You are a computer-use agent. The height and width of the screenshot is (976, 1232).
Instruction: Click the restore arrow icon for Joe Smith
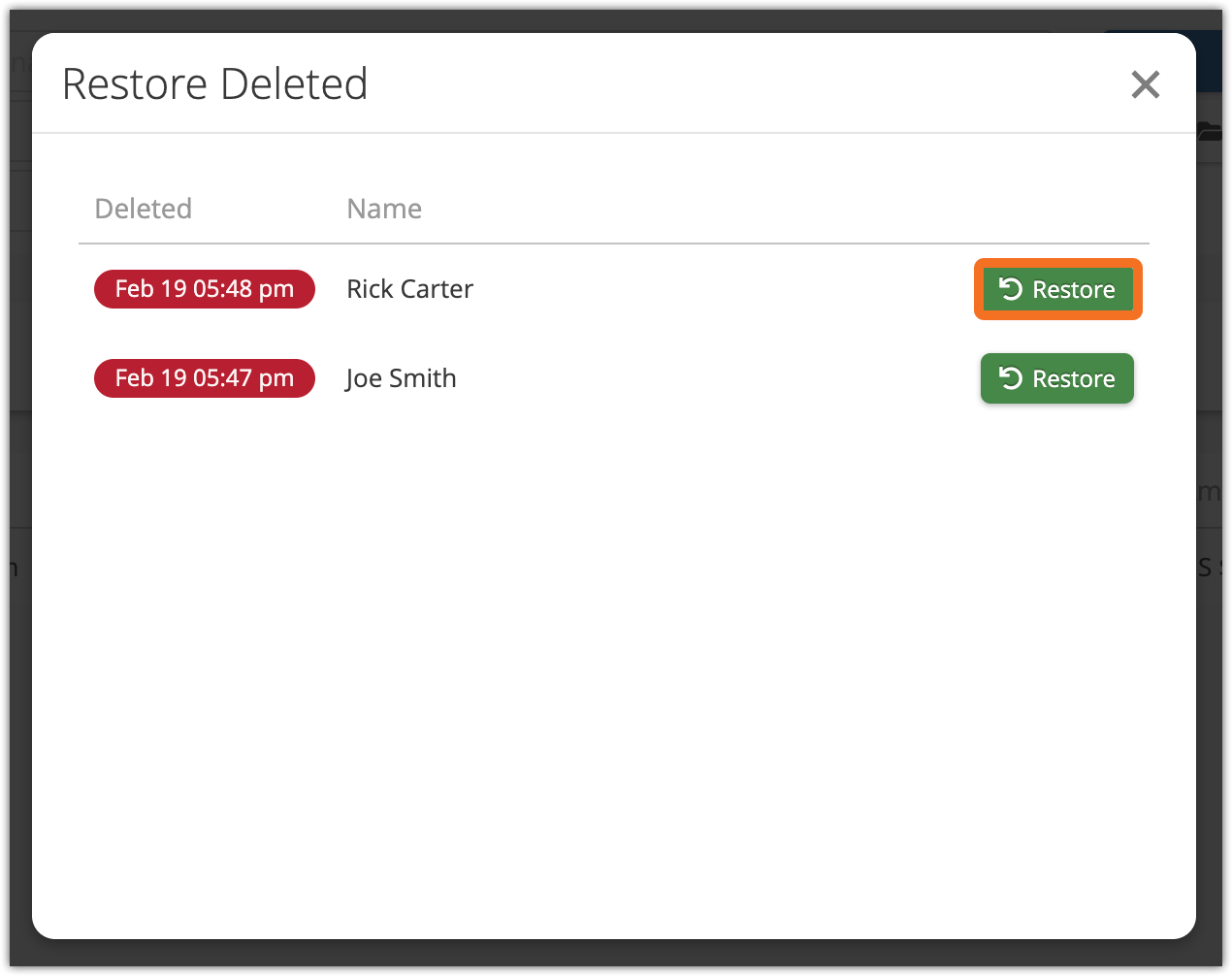pos(1010,378)
